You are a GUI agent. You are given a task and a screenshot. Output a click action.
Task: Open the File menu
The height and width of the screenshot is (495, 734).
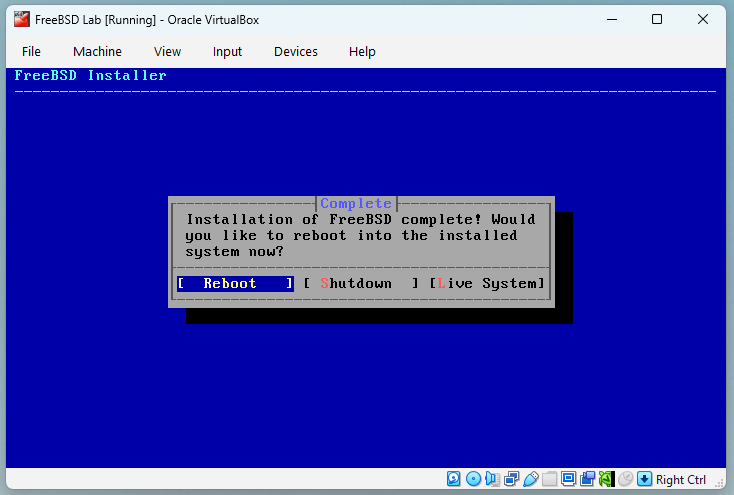click(31, 52)
